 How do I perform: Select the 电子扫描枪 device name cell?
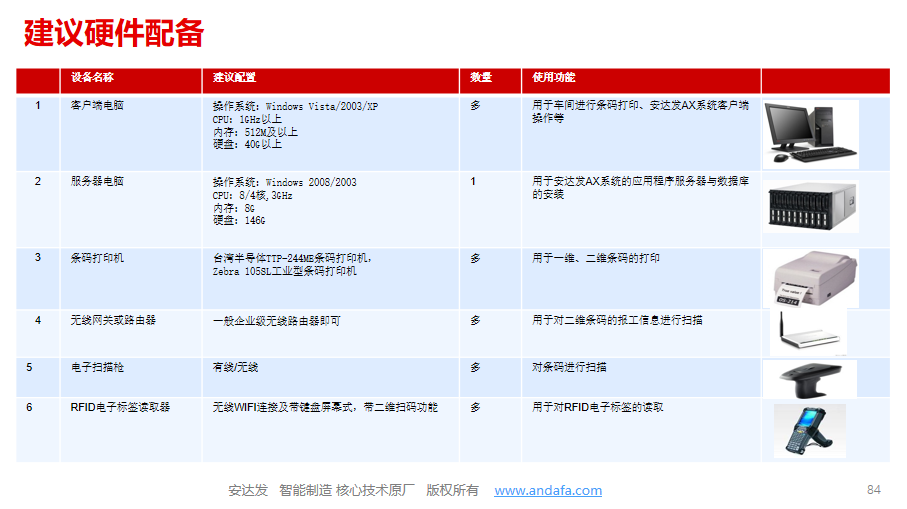(x=97, y=367)
